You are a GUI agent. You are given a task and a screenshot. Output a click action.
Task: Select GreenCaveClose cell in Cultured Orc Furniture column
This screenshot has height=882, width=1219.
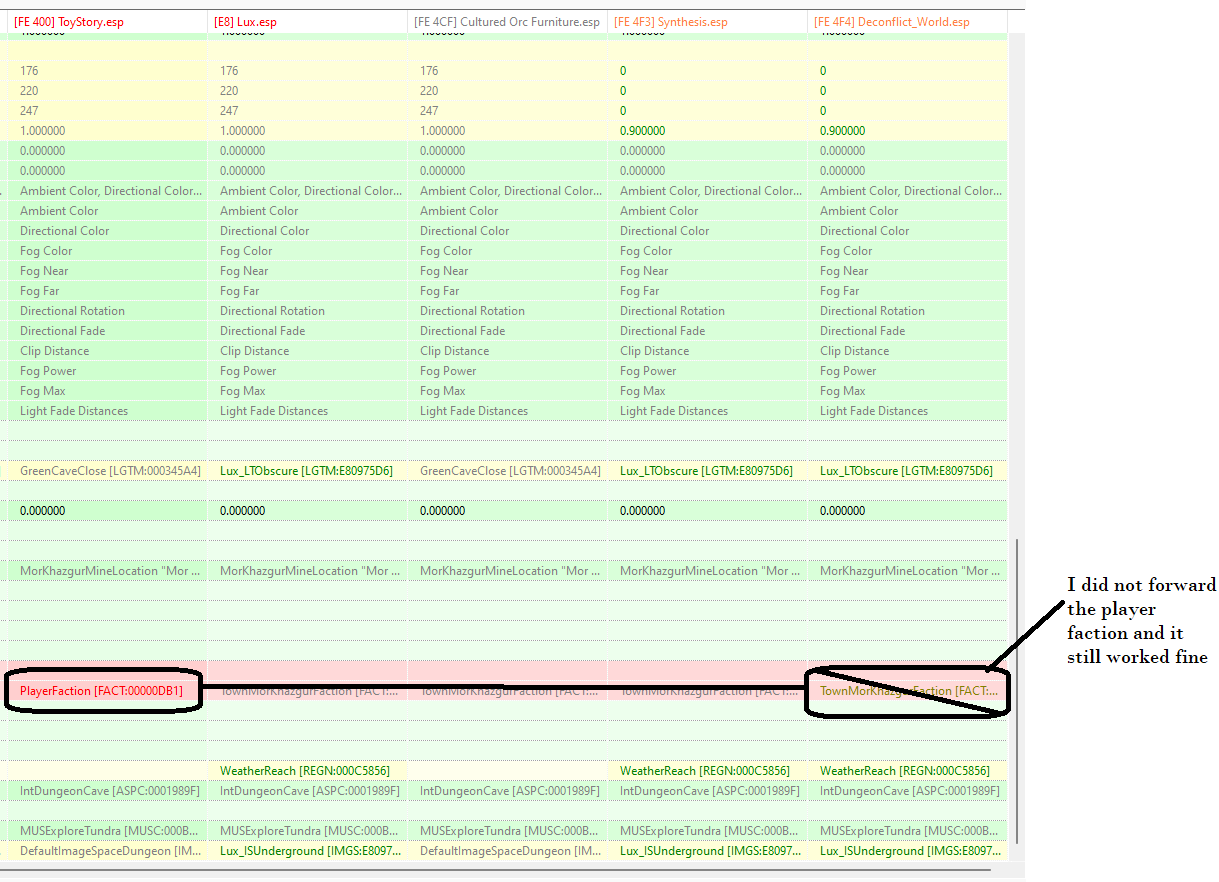coord(507,471)
